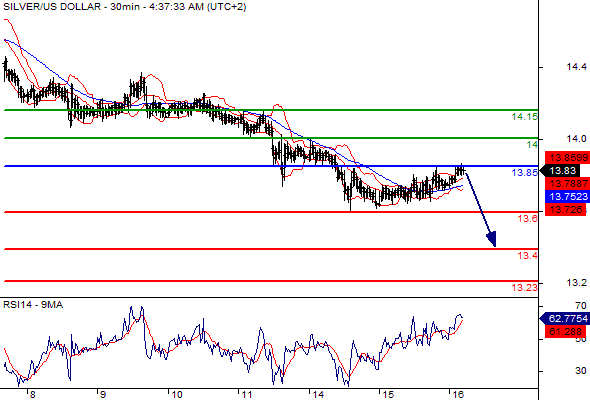Click the red 13.726 lower band tag
This screenshot has width=590, height=400.
(x=566, y=210)
